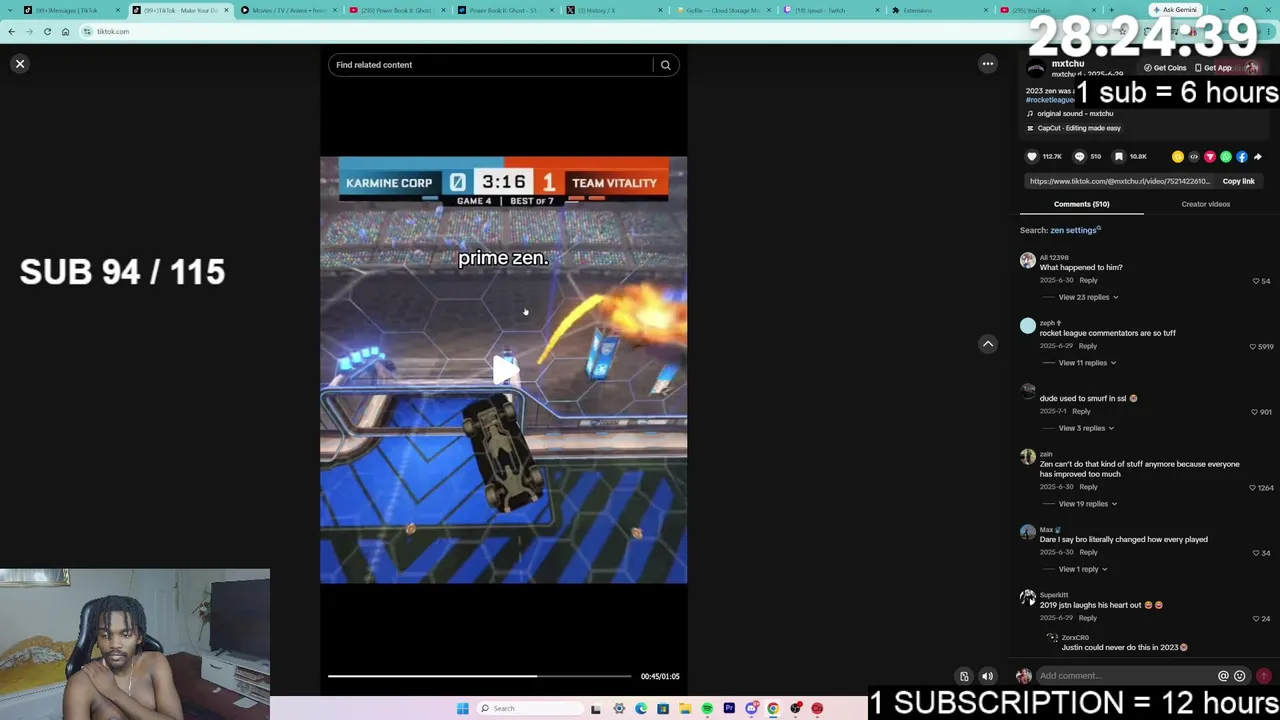The image size is (1280, 720).
Task: Toggle the auto-scroll icon beside the volume
Action: point(964,676)
